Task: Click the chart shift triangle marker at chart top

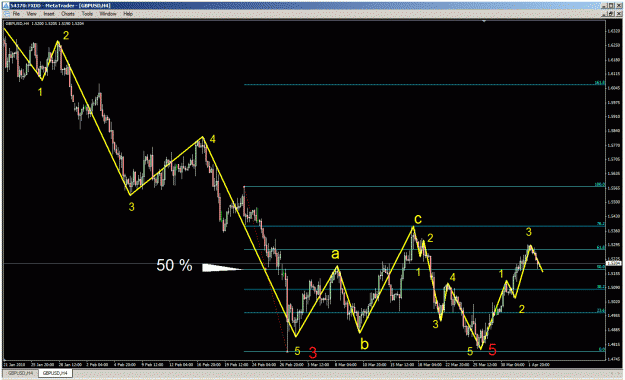Action: click(484, 21)
